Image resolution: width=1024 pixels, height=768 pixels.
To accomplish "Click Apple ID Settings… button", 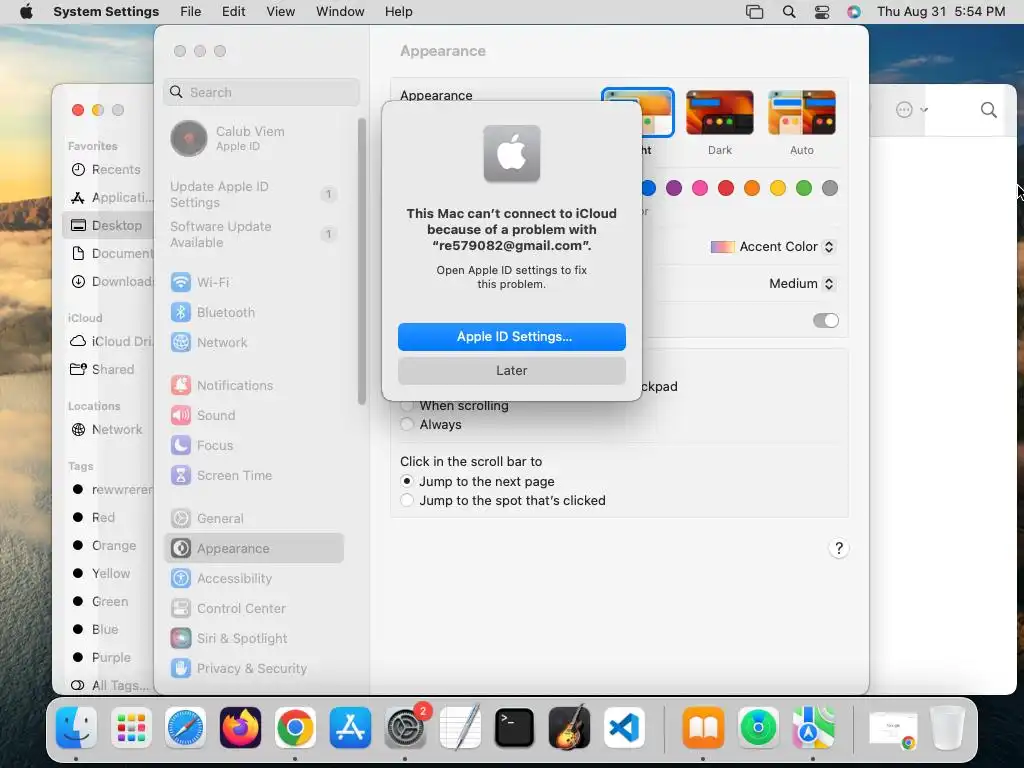I will 512,336.
